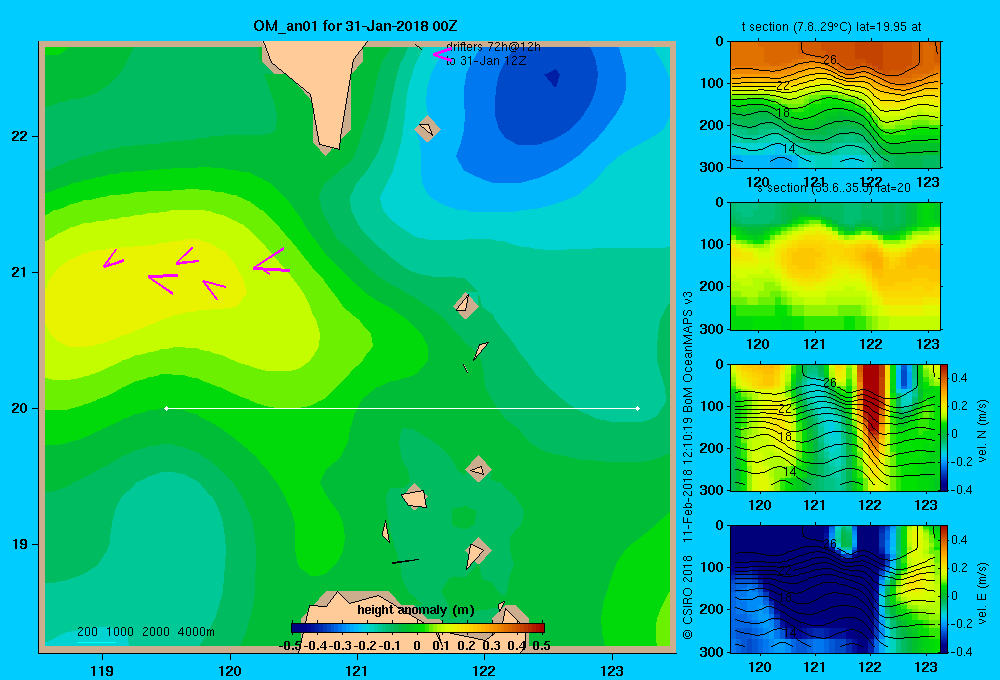Click the "0.5" value ending the height anomaly scale

[541, 646]
